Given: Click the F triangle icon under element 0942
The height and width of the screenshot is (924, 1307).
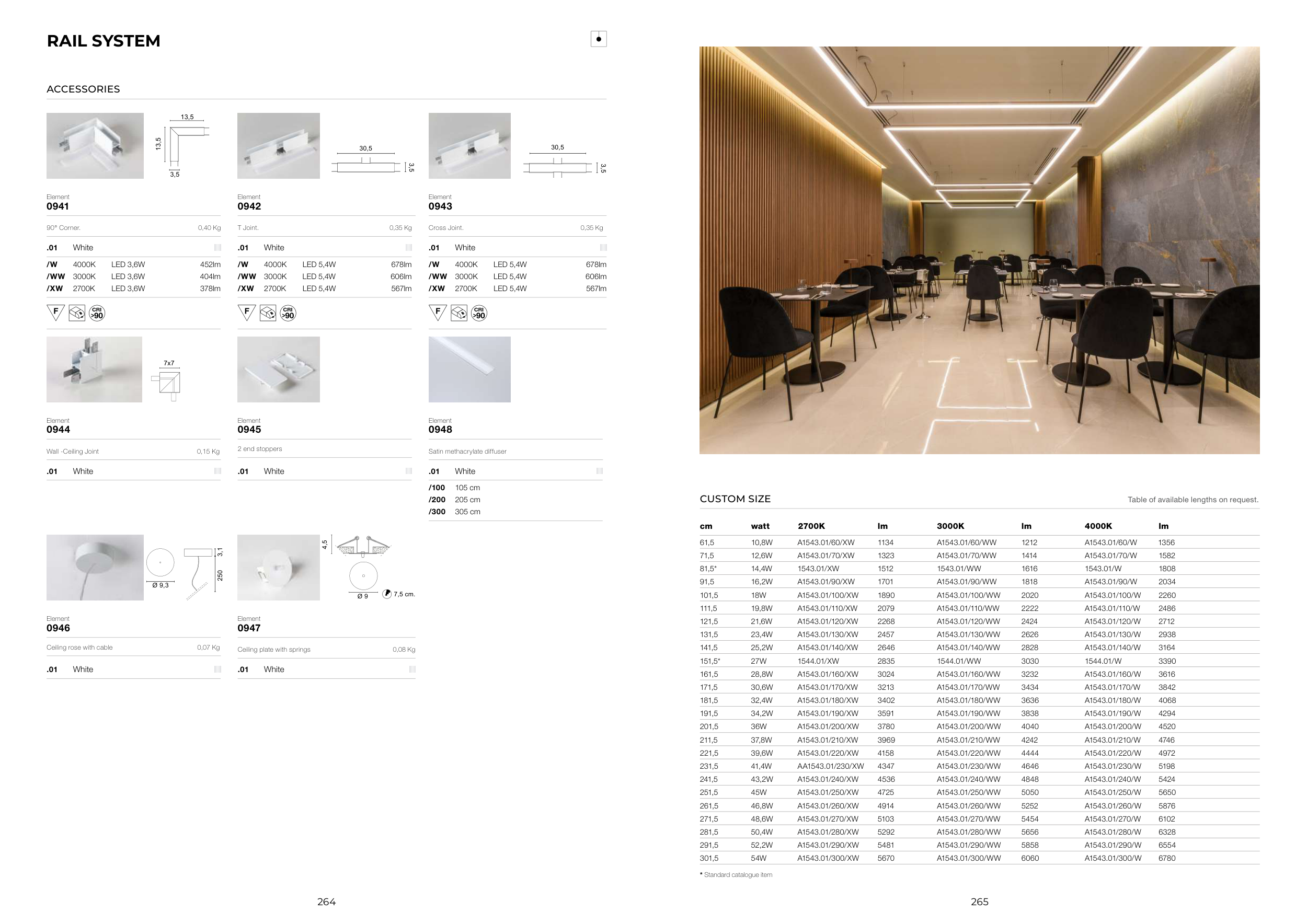Looking at the screenshot, I should click(246, 313).
